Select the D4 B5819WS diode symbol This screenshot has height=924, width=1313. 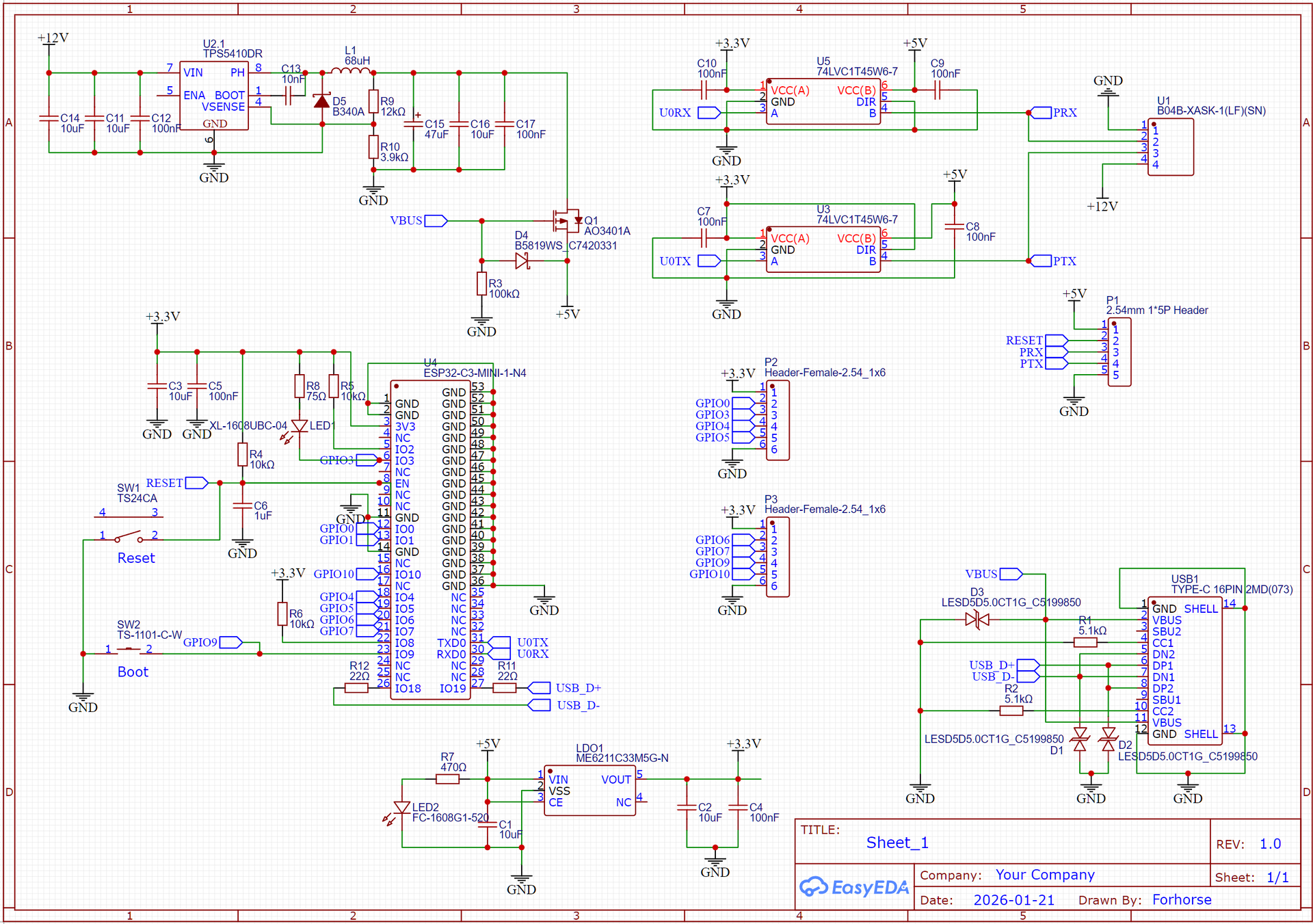(522, 261)
